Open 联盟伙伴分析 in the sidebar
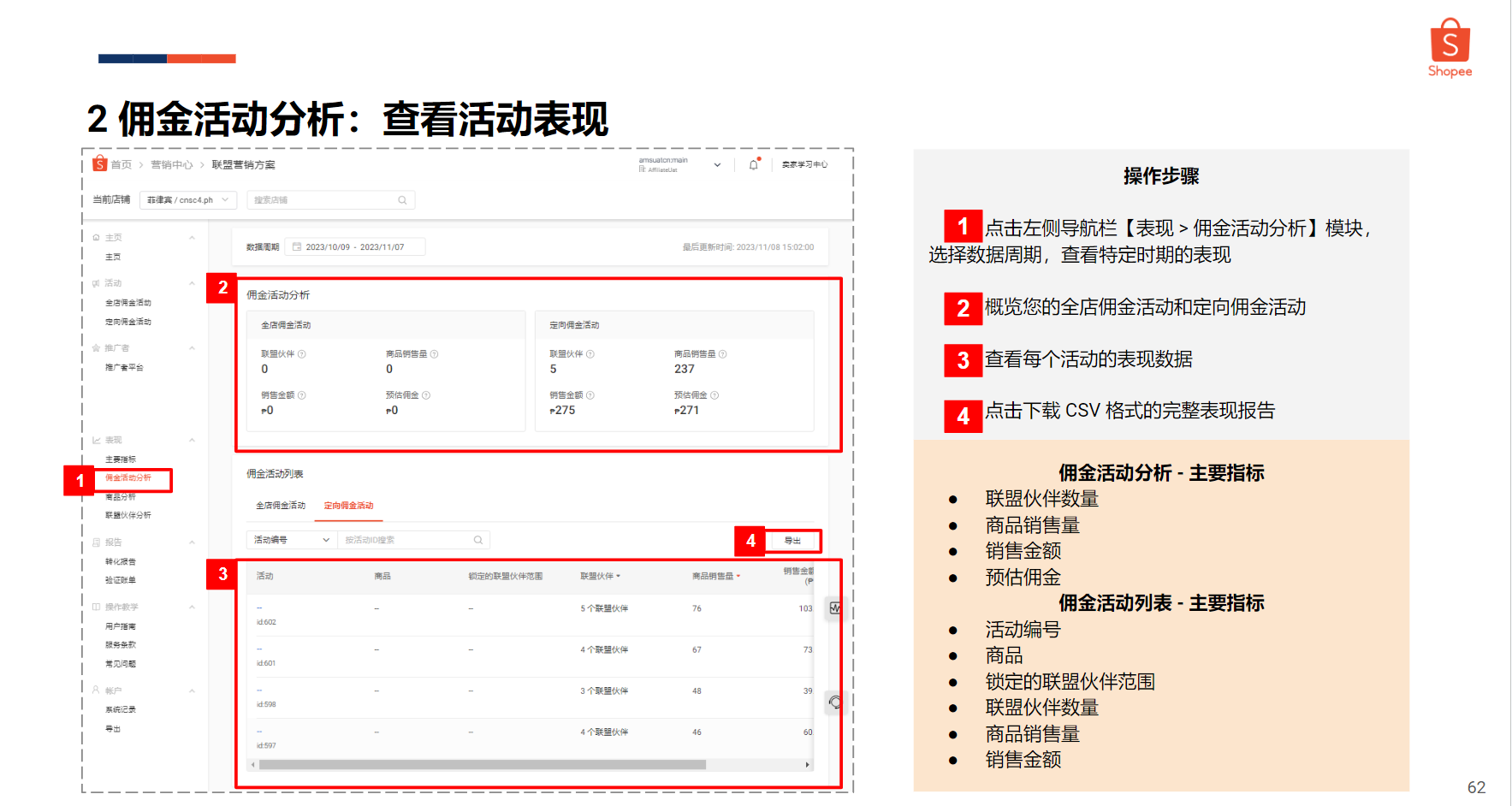Screen dimensions: 1512x806 pyautogui.click(x=128, y=515)
